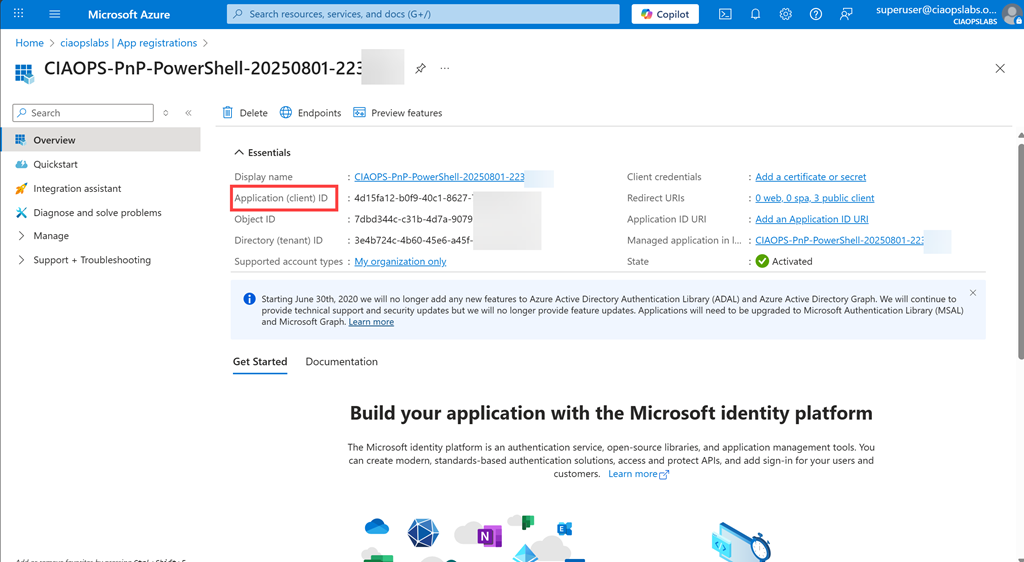Switch to the Documentation tab
This screenshot has height=562, width=1024.
pos(341,362)
